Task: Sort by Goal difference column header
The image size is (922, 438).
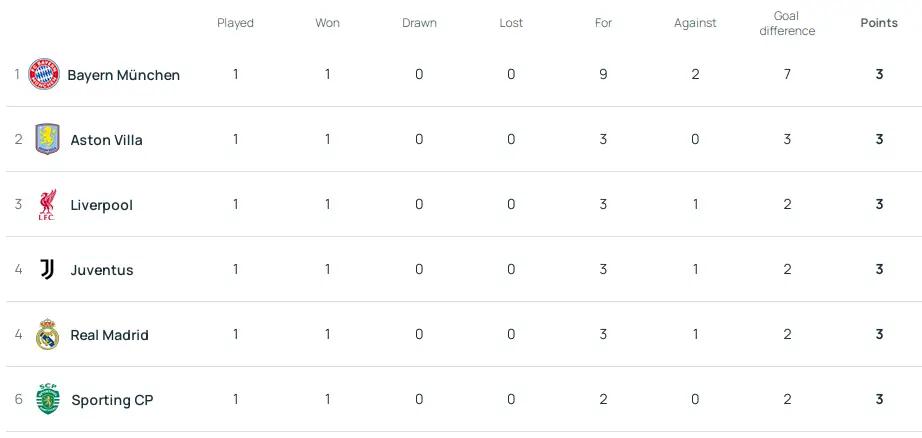Action: pyautogui.click(x=787, y=24)
